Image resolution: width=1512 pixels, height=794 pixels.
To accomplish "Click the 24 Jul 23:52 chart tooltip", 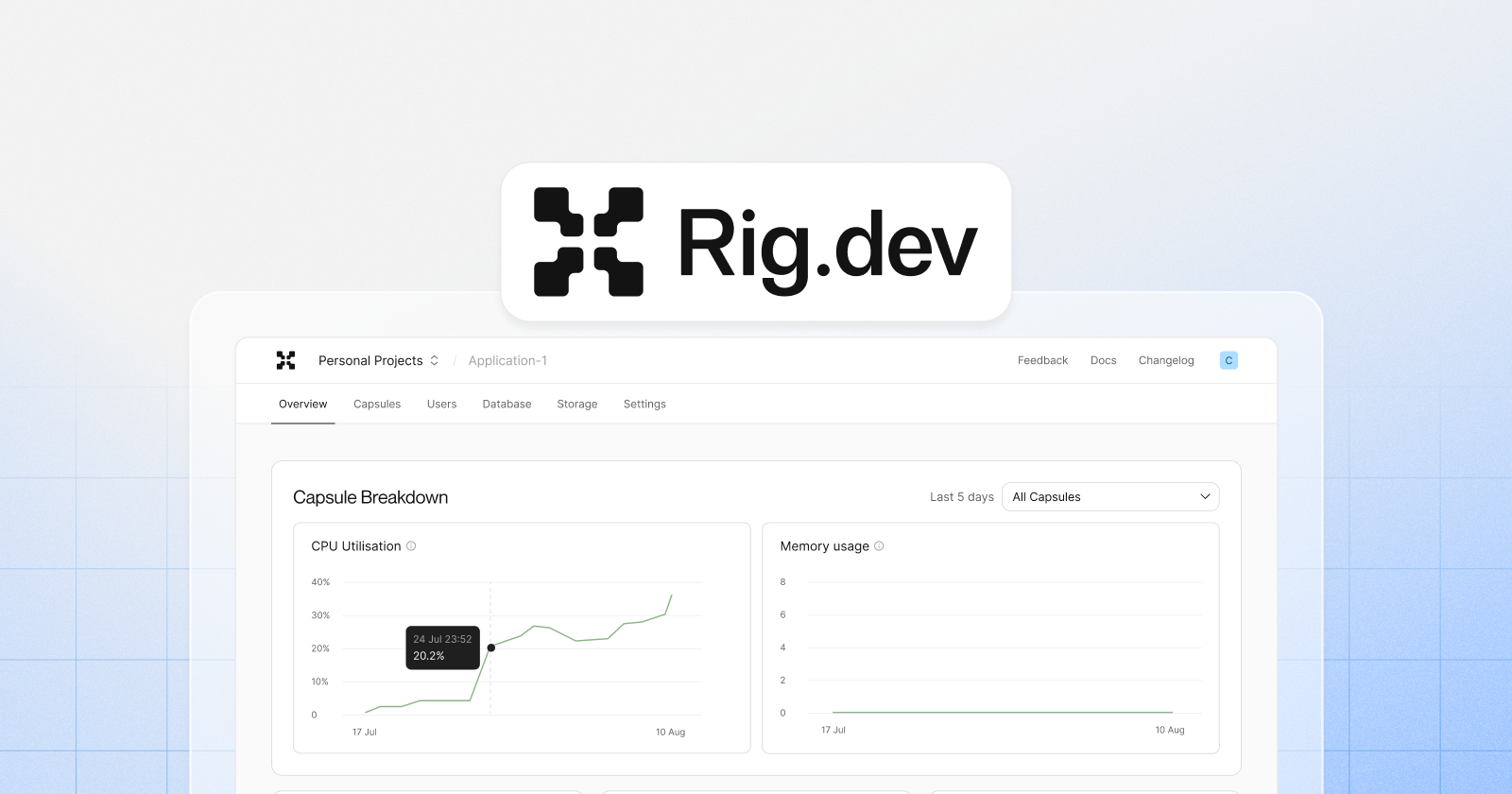I will (442, 647).
